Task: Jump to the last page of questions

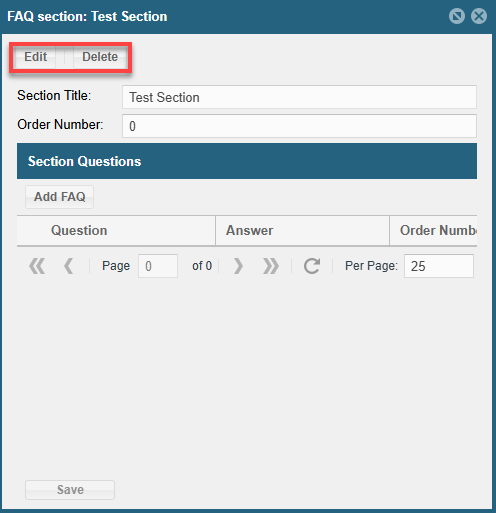Action: (x=270, y=266)
